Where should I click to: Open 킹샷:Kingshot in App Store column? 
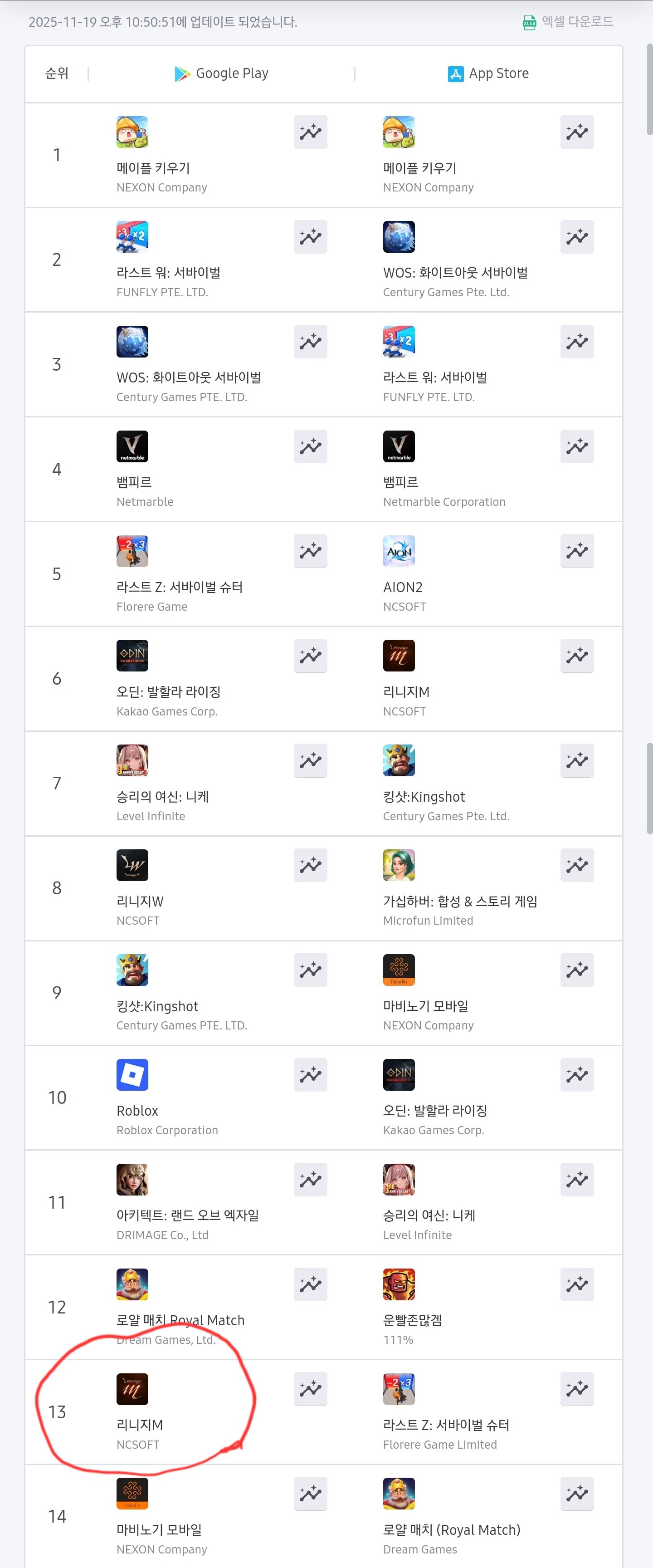424,797
